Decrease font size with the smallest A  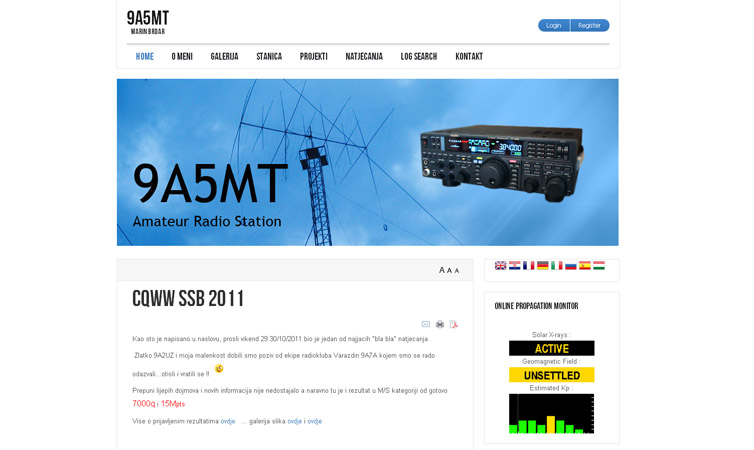[457, 271]
